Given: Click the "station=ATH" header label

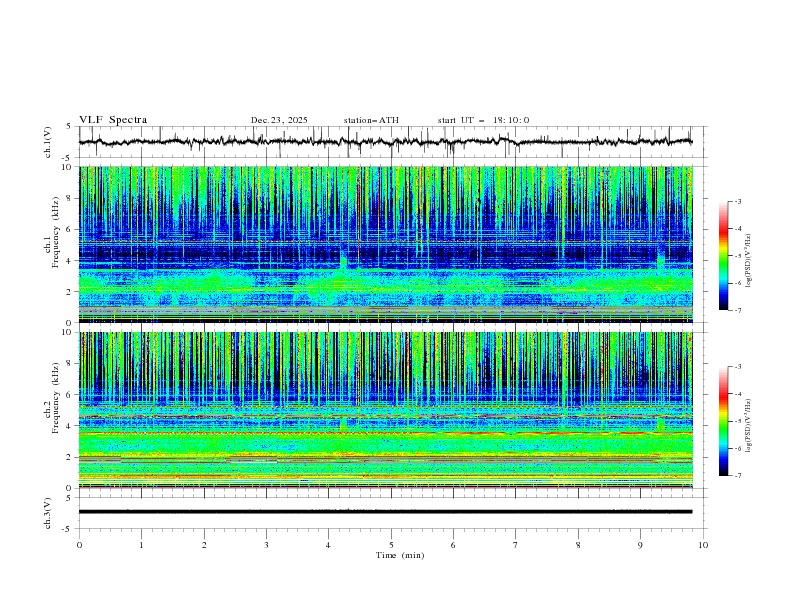Looking at the screenshot, I should coord(371,120).
